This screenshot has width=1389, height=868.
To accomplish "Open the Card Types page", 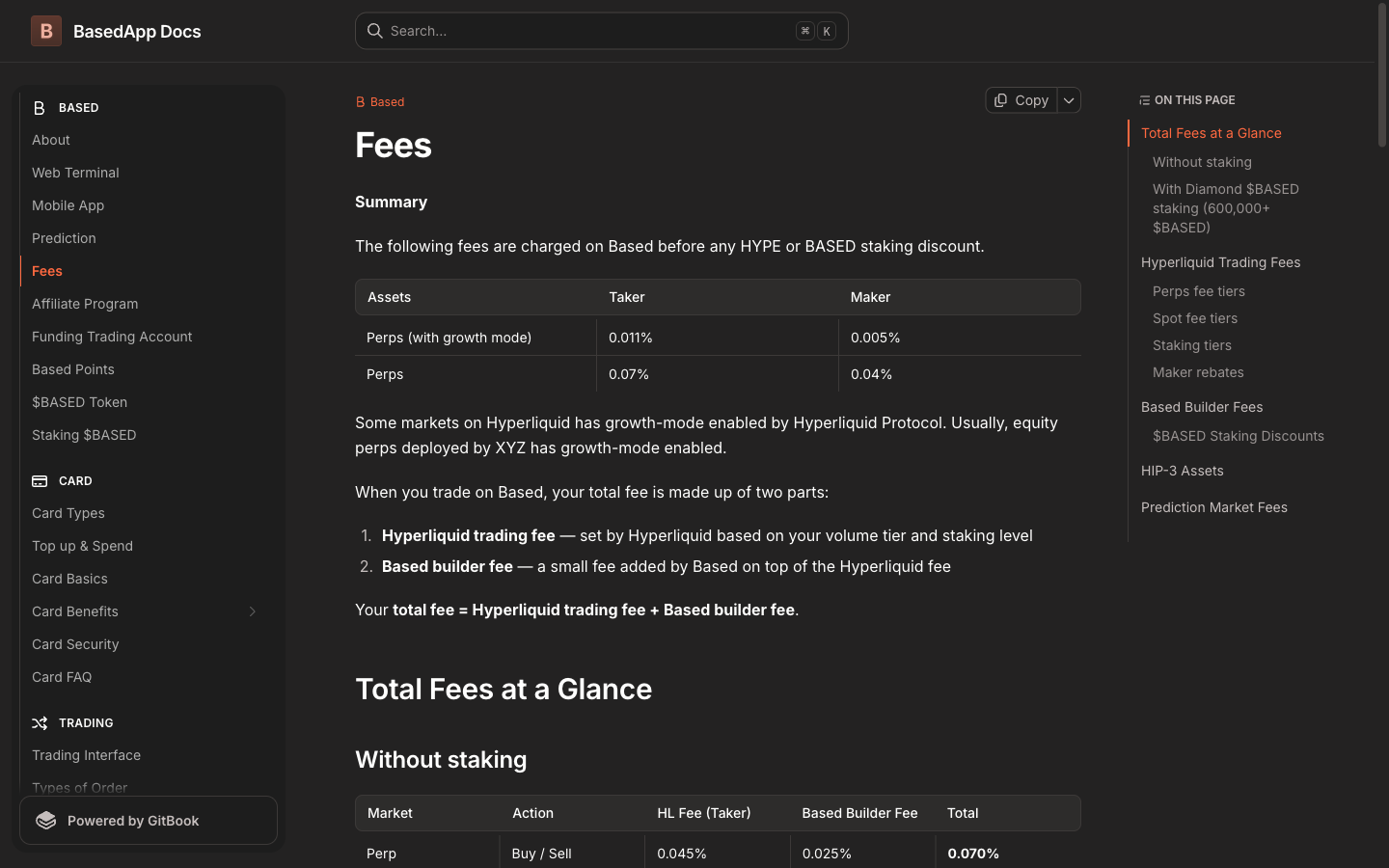I will point(149,513).
